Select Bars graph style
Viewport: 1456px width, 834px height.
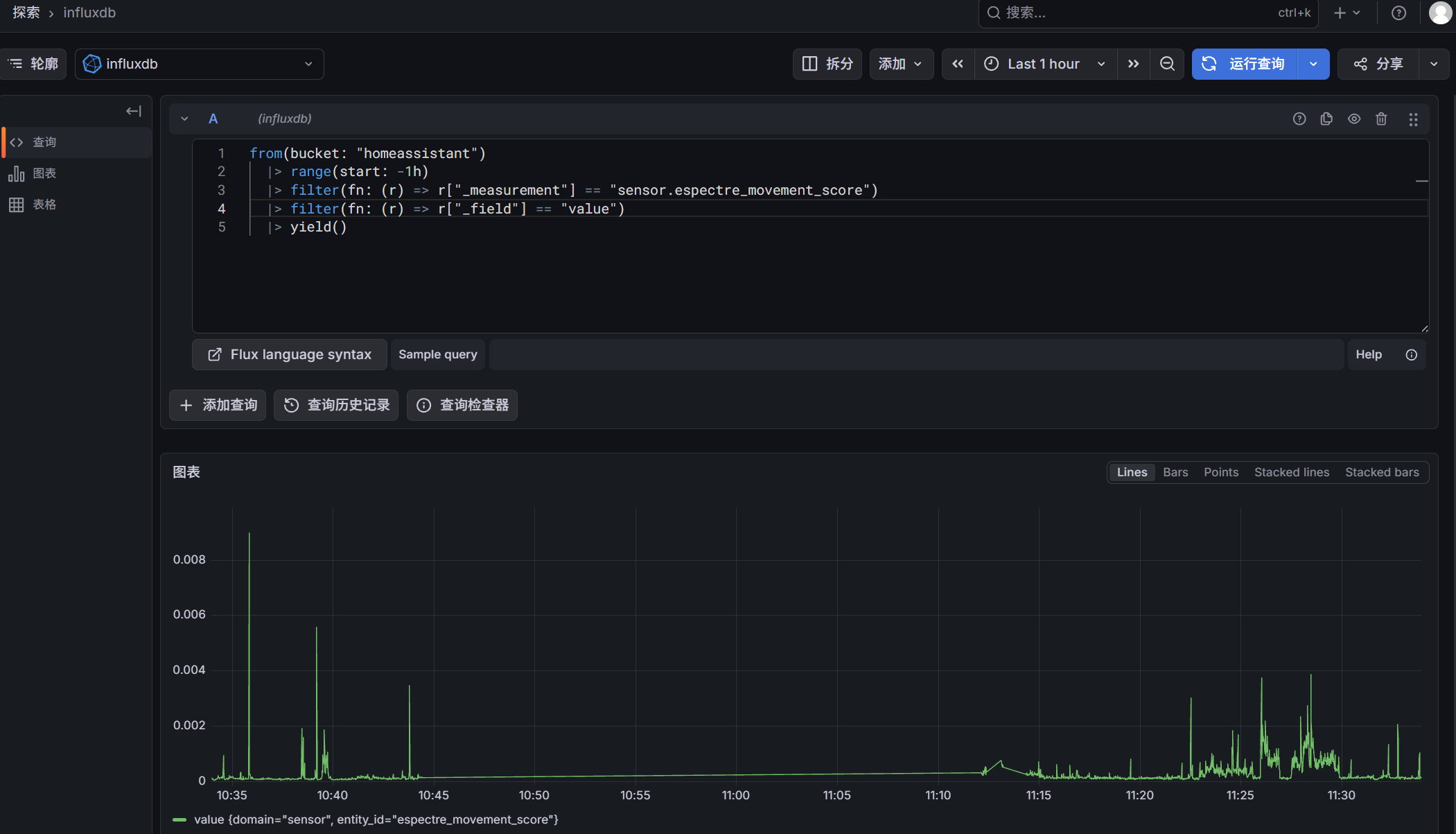1175,472
